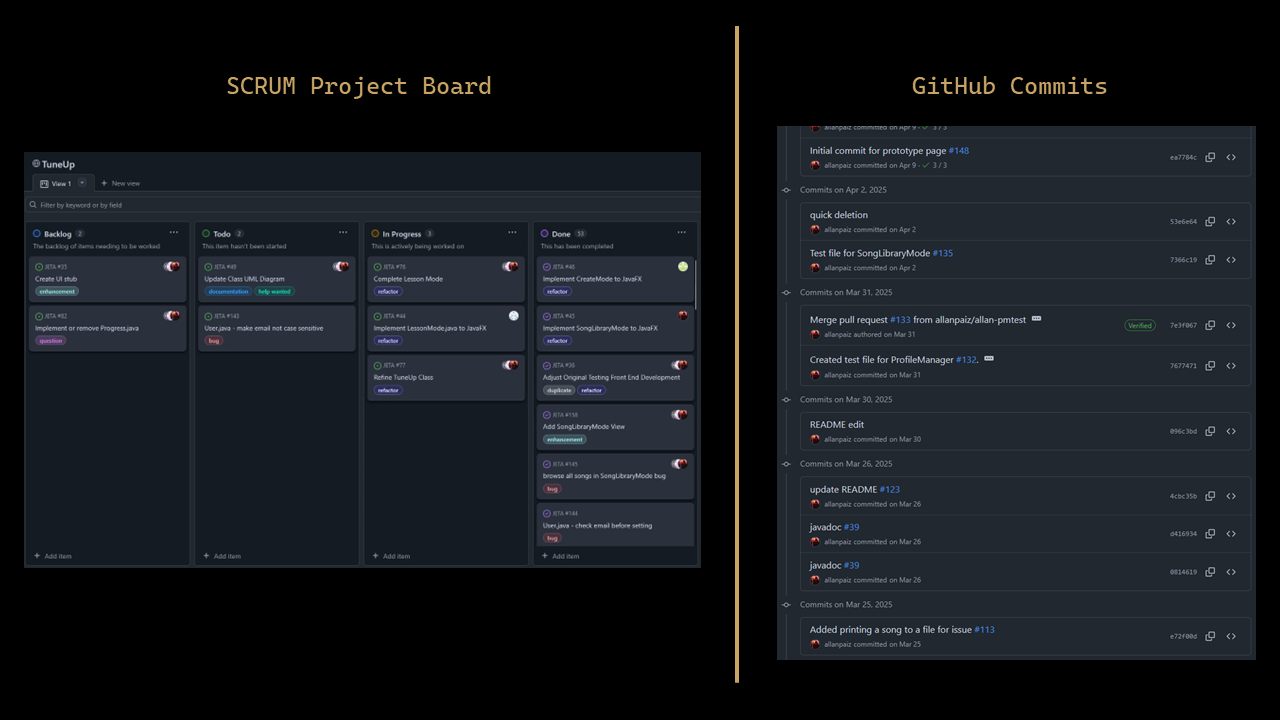The image size is (1280, 720).
Task: Open the Todo column three-dot menu
Action: click(343, 233)
